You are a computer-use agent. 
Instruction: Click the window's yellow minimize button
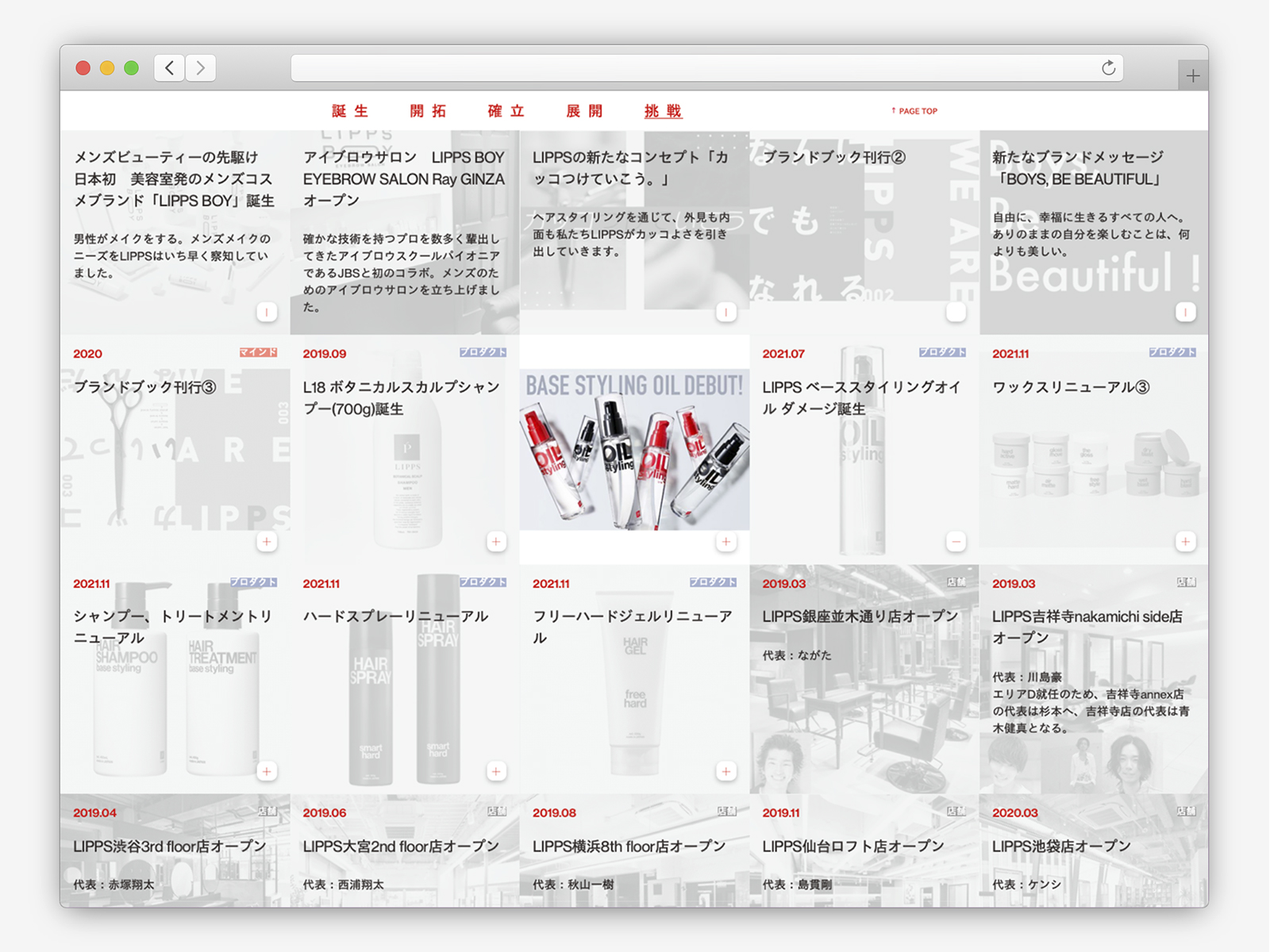107,68
